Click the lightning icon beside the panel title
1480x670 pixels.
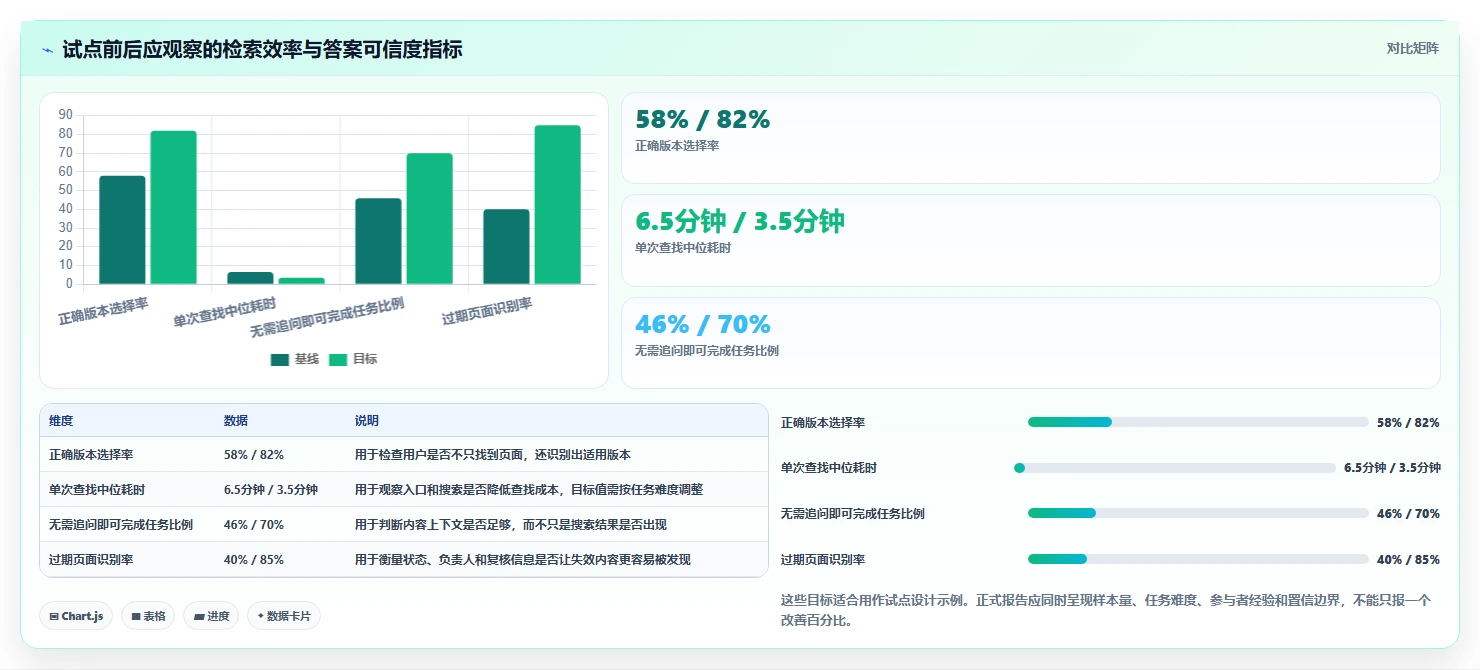(47, 50)
